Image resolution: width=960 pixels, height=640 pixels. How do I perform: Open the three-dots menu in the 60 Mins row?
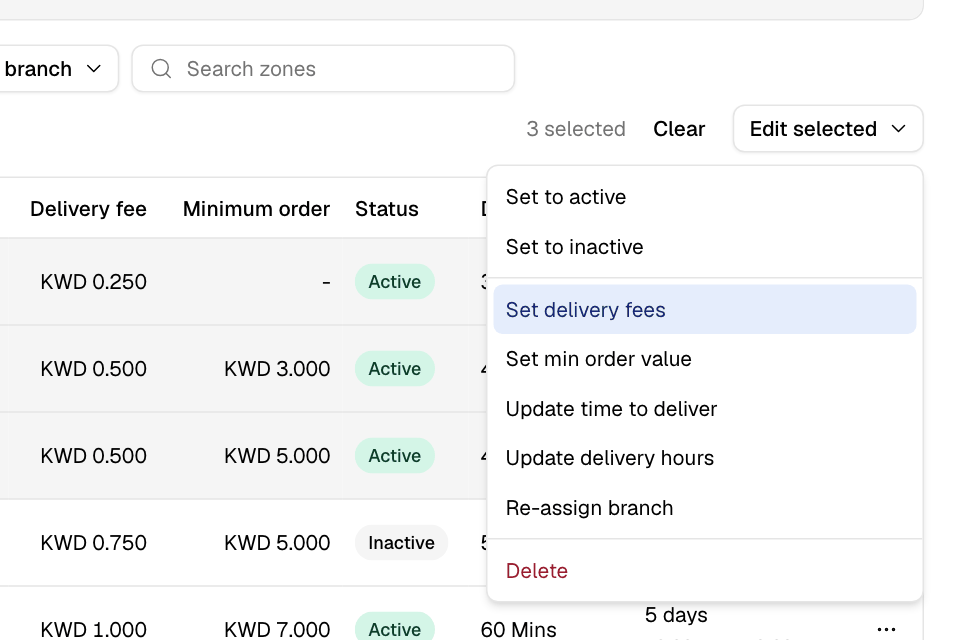point(886,629)
